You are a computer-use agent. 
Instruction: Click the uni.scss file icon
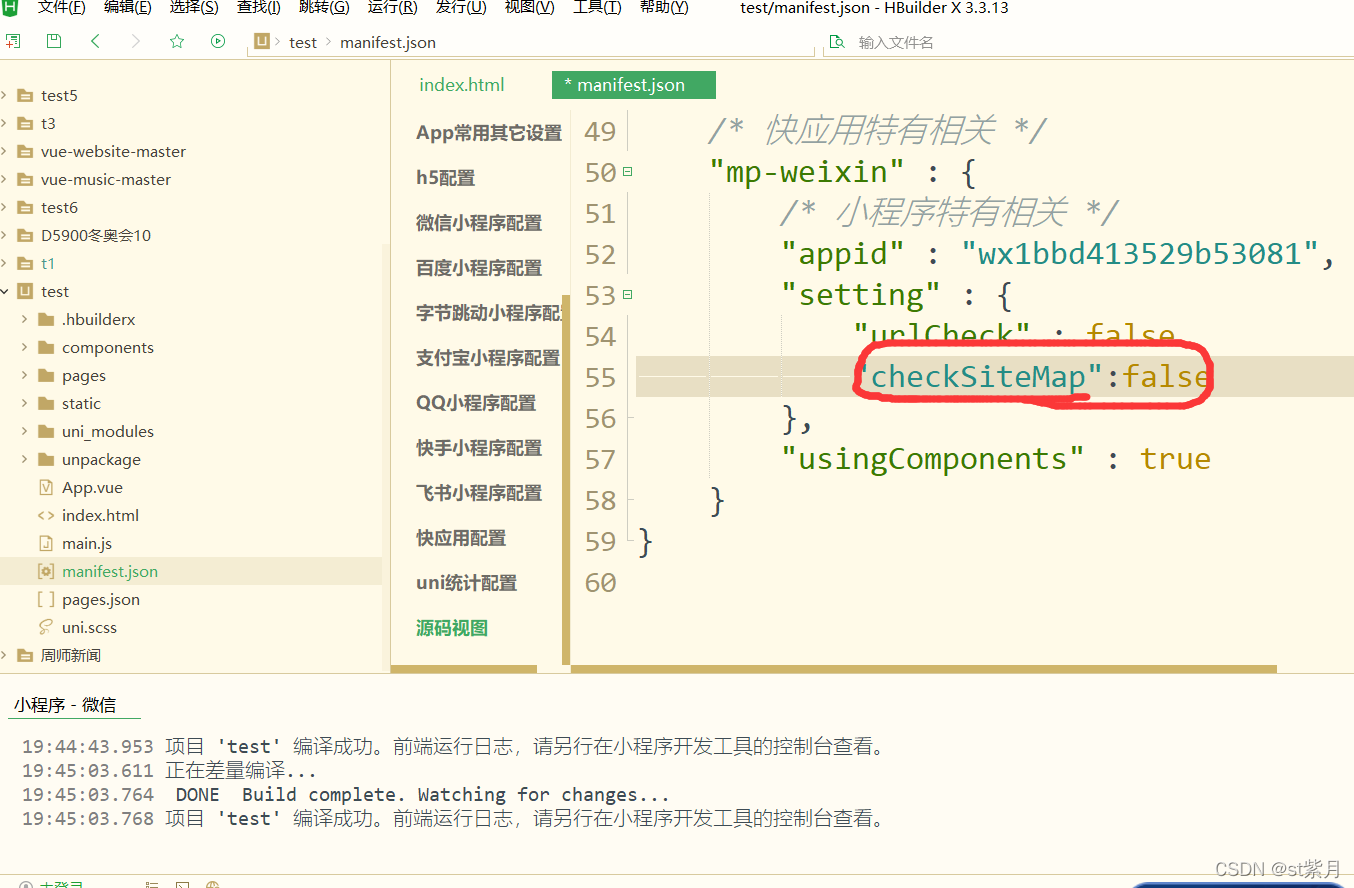(x=45, y=627)
